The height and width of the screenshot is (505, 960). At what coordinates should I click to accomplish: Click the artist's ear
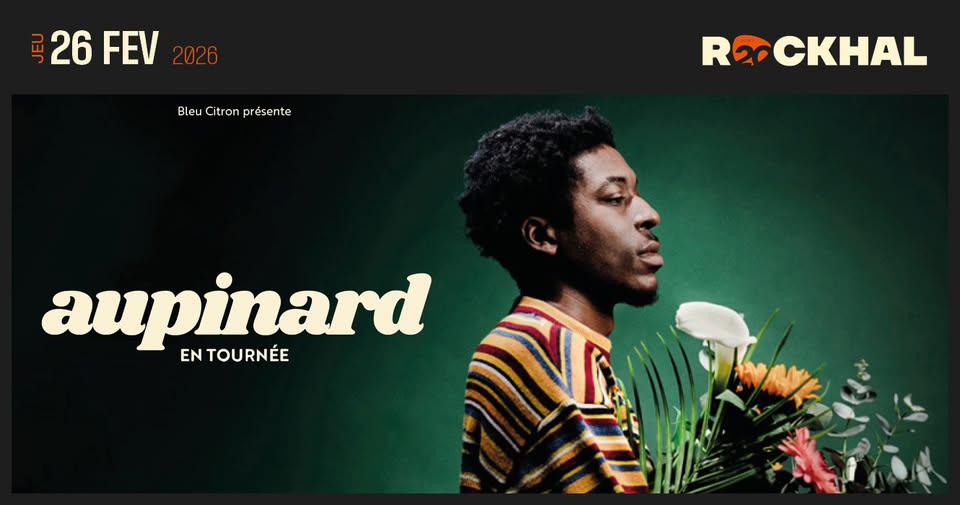click(540, 235)
